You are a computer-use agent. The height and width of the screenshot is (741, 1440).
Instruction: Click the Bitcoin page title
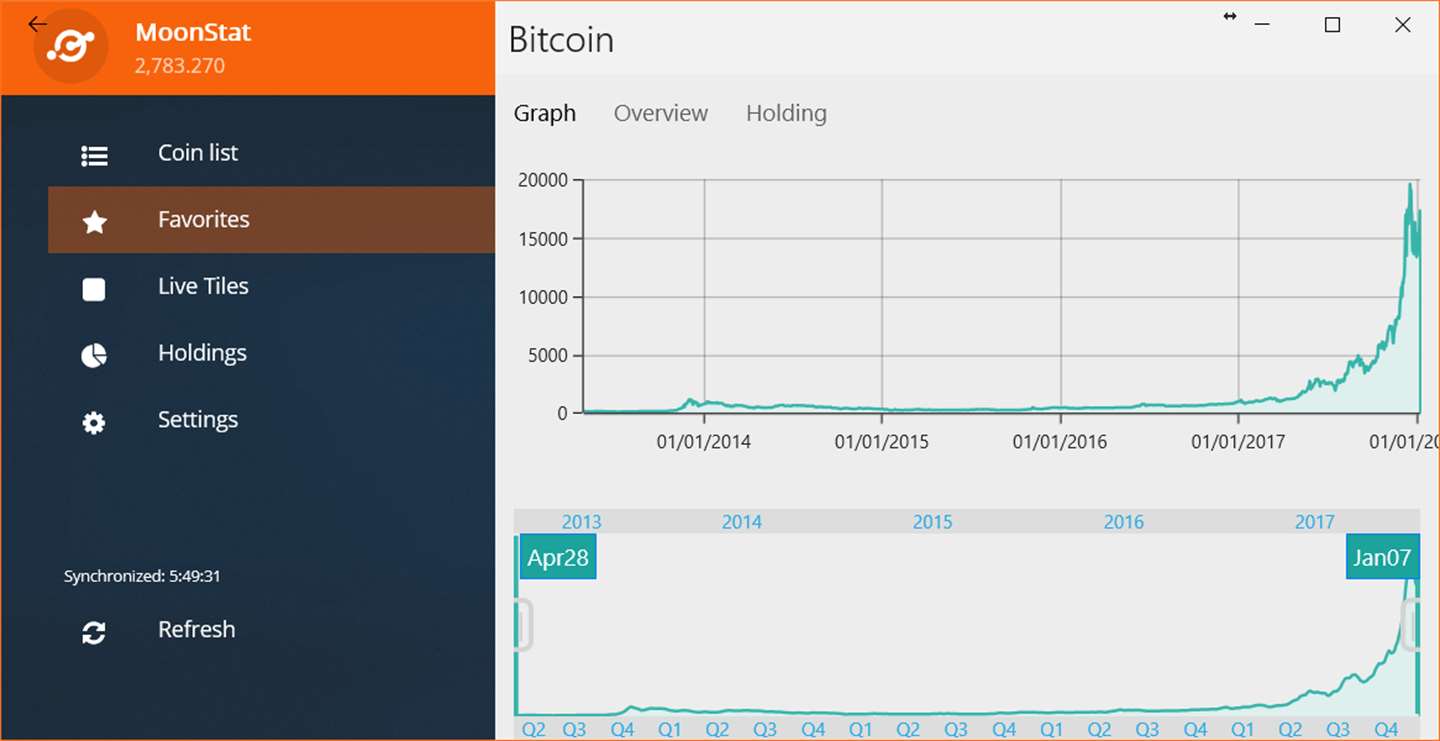click(561, 40)
